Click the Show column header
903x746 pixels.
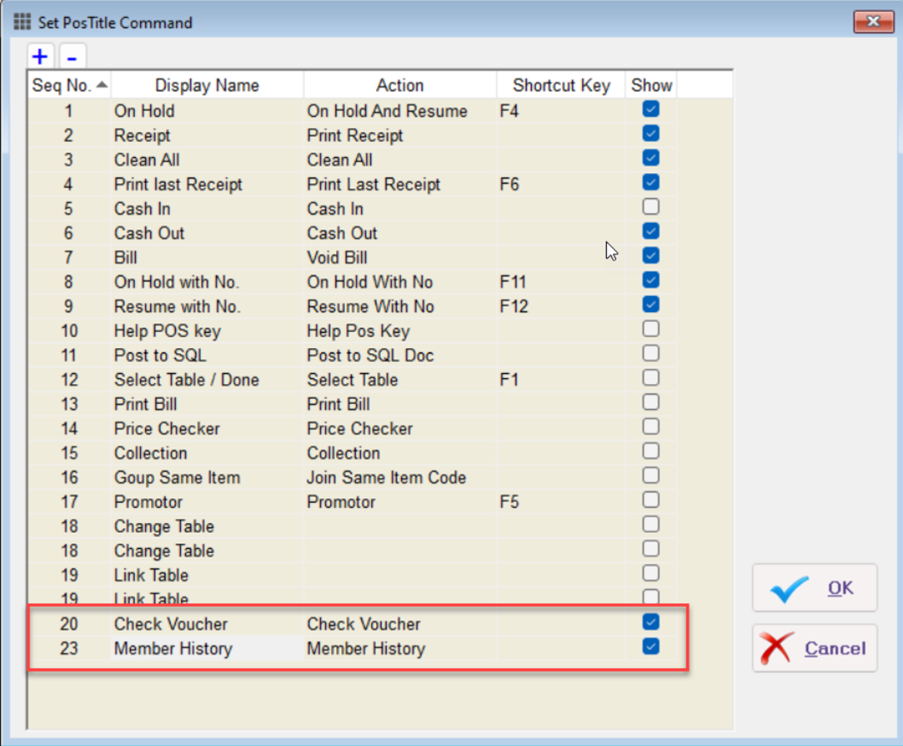tap(651, 86)
